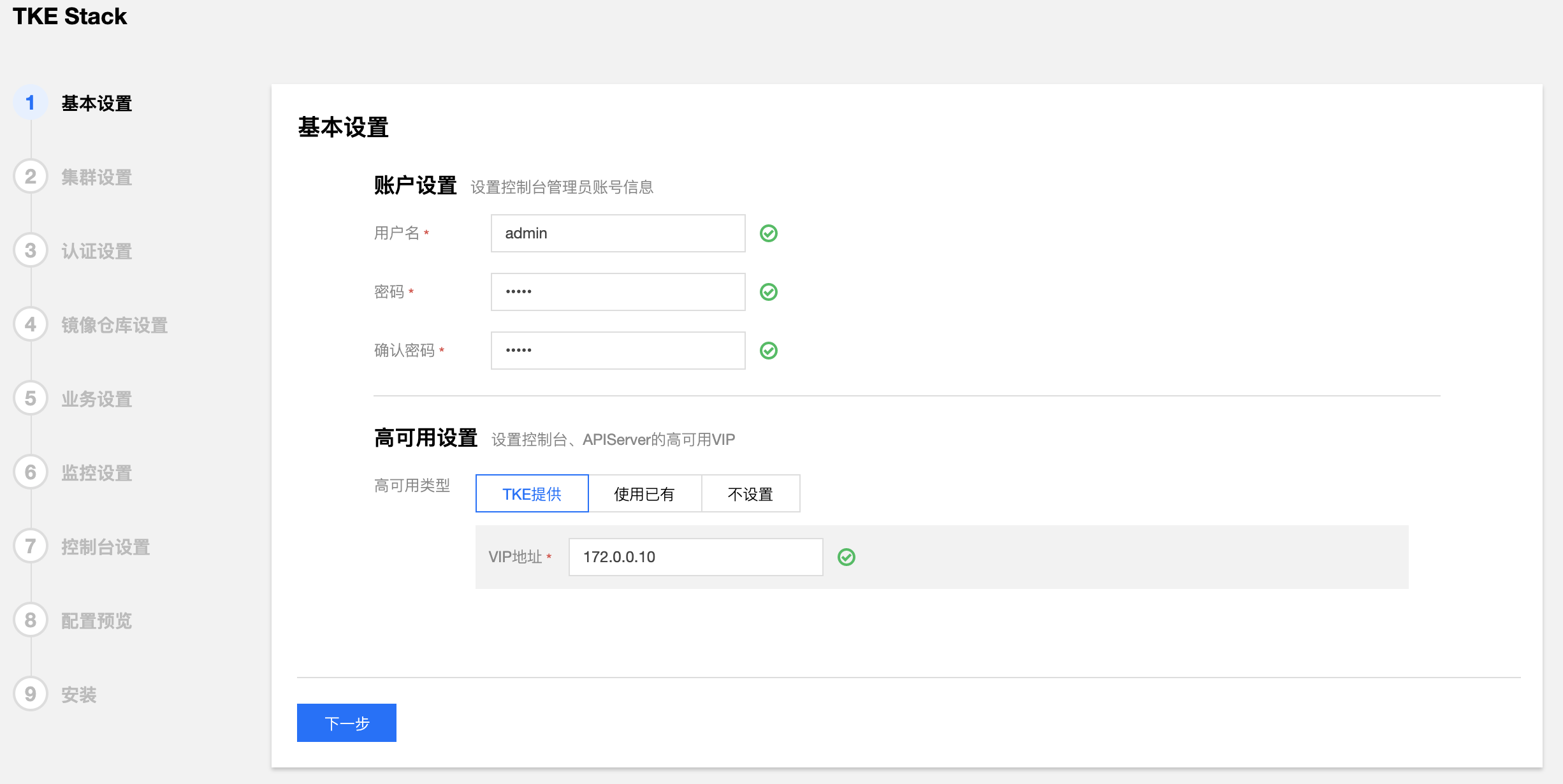Screen dimensions: 1563x784
Task: Select 使用已有 high availability option
Action: pyautogui.click(x=644, y=494)
